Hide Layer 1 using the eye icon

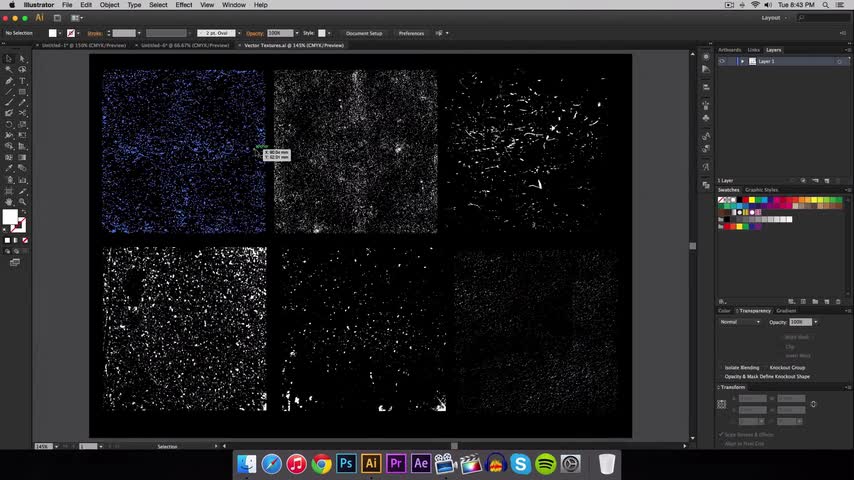pos(722,61)
